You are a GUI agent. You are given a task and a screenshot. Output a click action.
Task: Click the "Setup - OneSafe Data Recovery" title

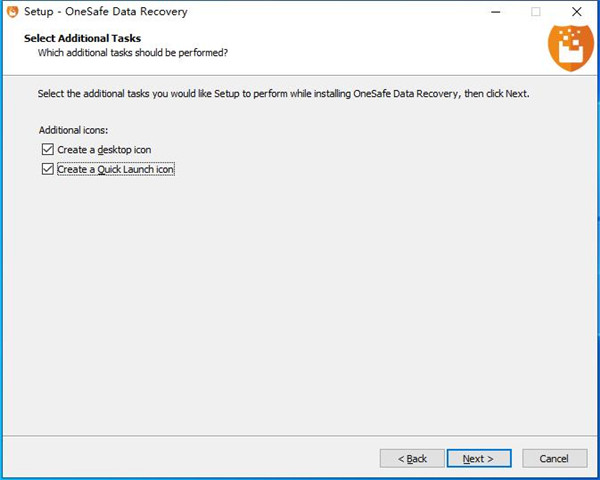(105, 12)
